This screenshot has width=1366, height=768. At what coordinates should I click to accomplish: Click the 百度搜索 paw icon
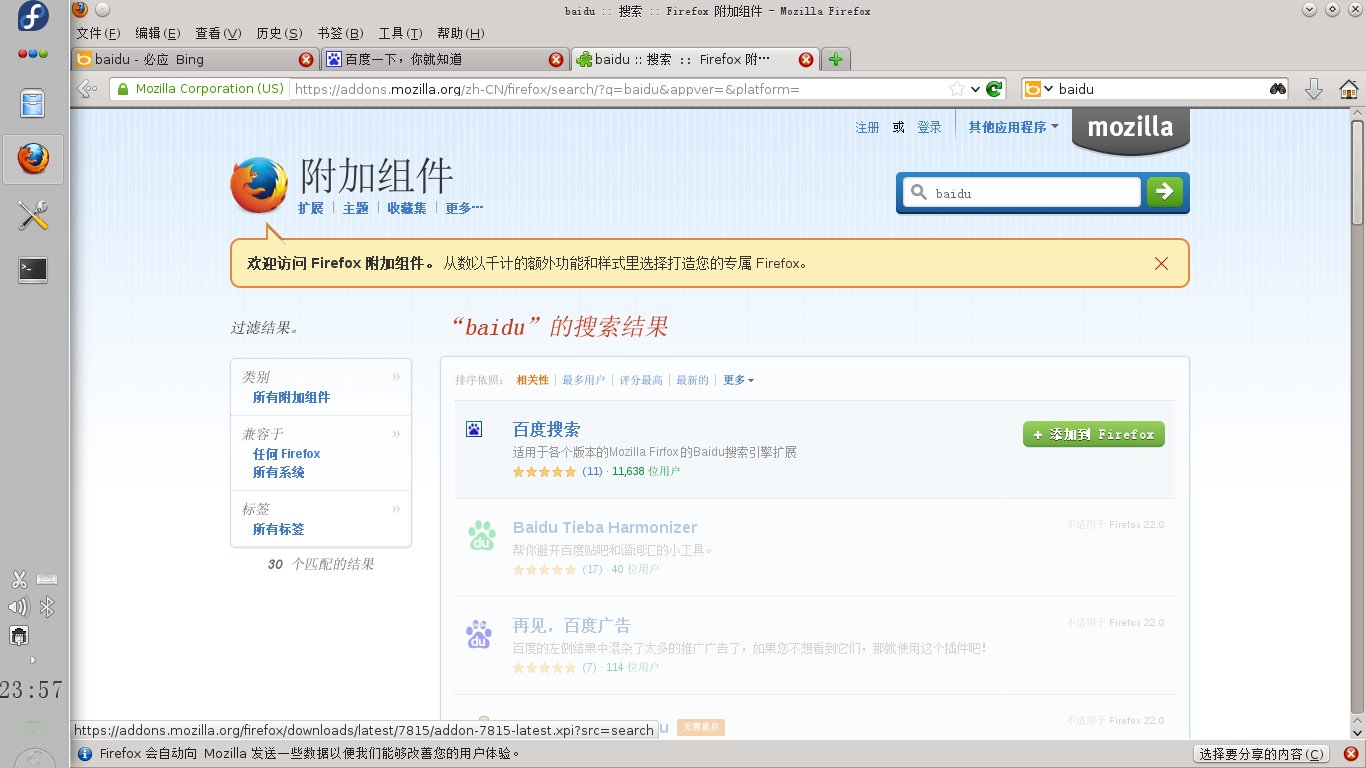click(474, 429)
